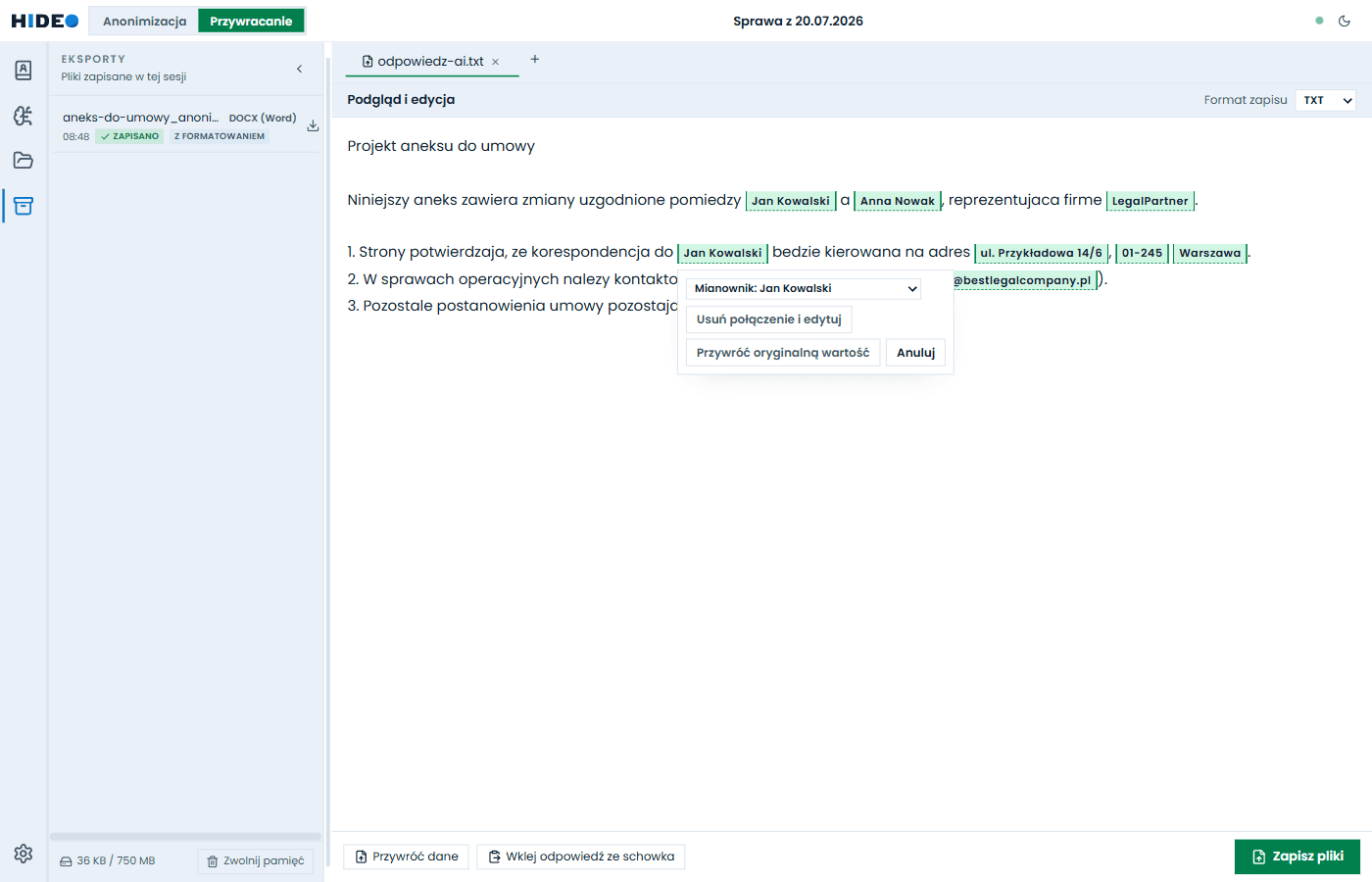Select the odpowiedz-ai.txt tab
Screen dimensions: 1372x882
(x=422, y=61)
